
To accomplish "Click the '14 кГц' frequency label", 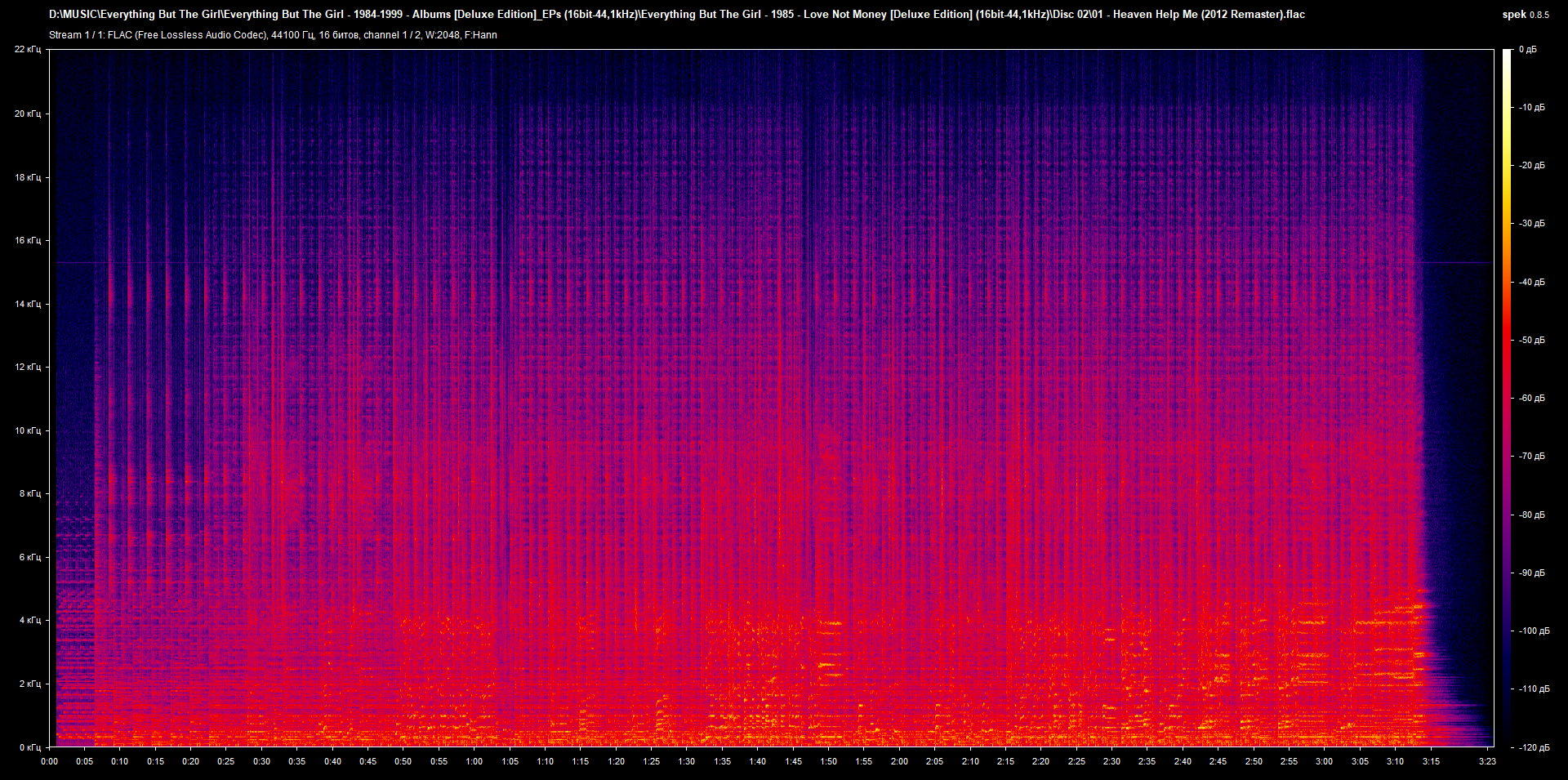I will [x=27, y=304].
